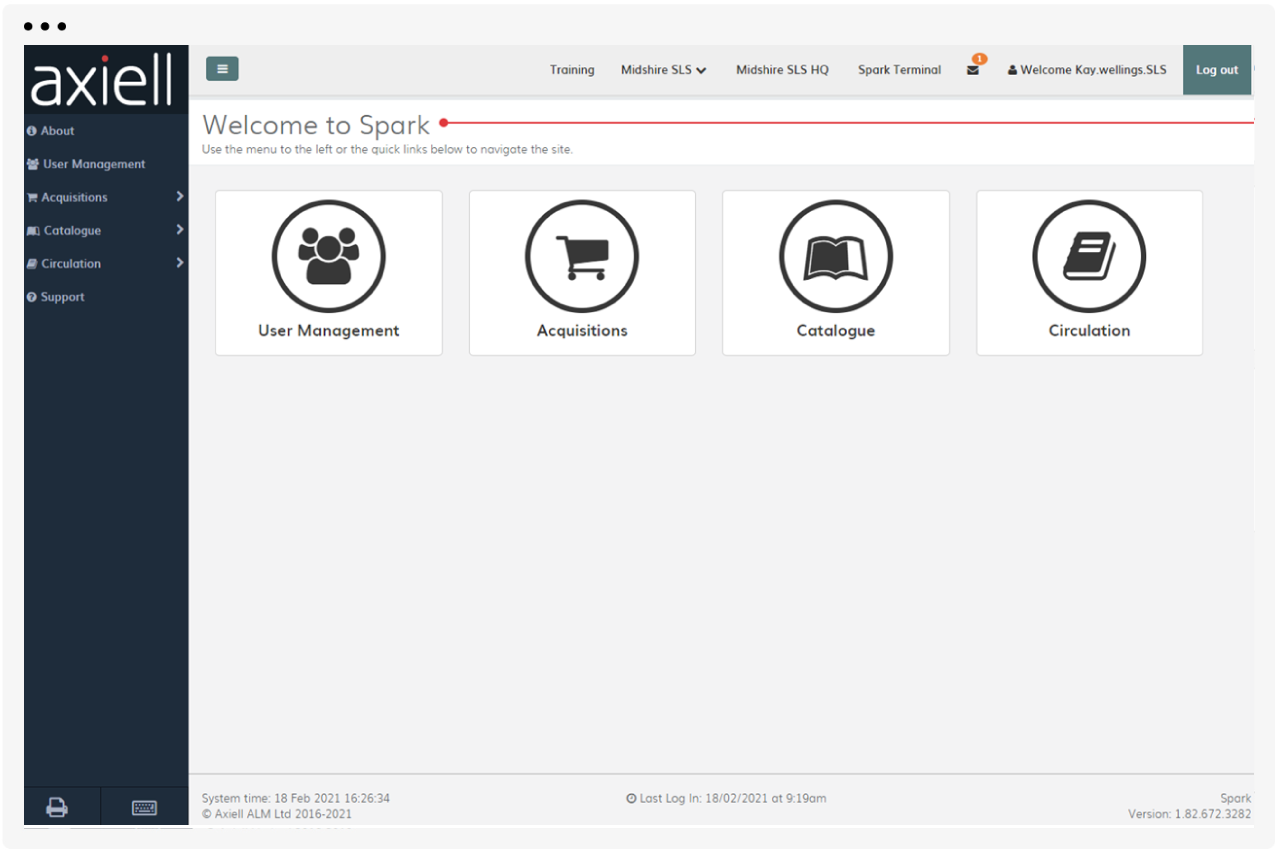The width and height of the screenshot is (1280, 852).
Task: Click the printer icon in sidebar footer
Action: [x=58, y=808]
